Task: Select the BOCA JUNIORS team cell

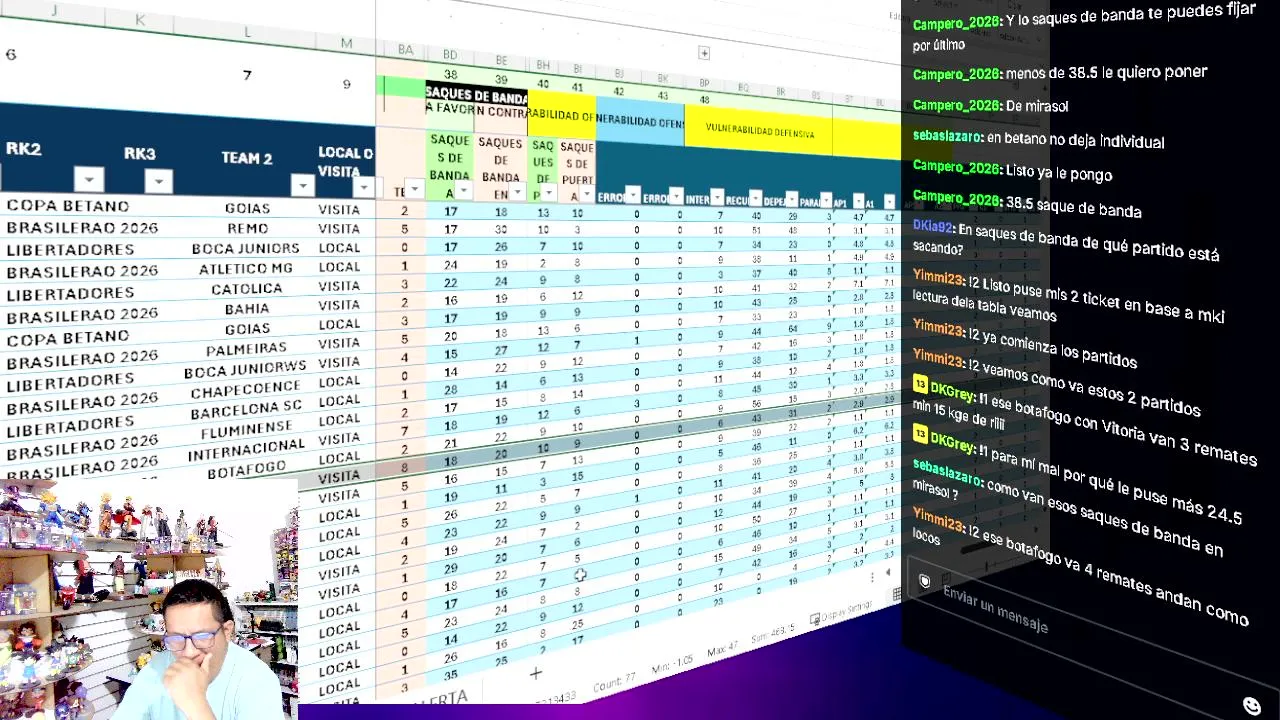Action: pyautogui.click(x=247, y=248)
